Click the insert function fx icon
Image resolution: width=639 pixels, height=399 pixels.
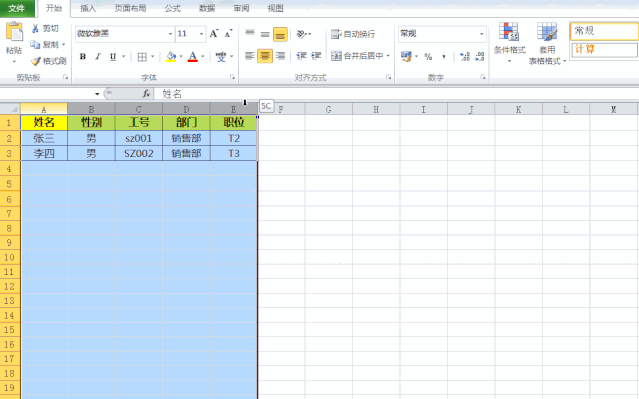point(146,94)
